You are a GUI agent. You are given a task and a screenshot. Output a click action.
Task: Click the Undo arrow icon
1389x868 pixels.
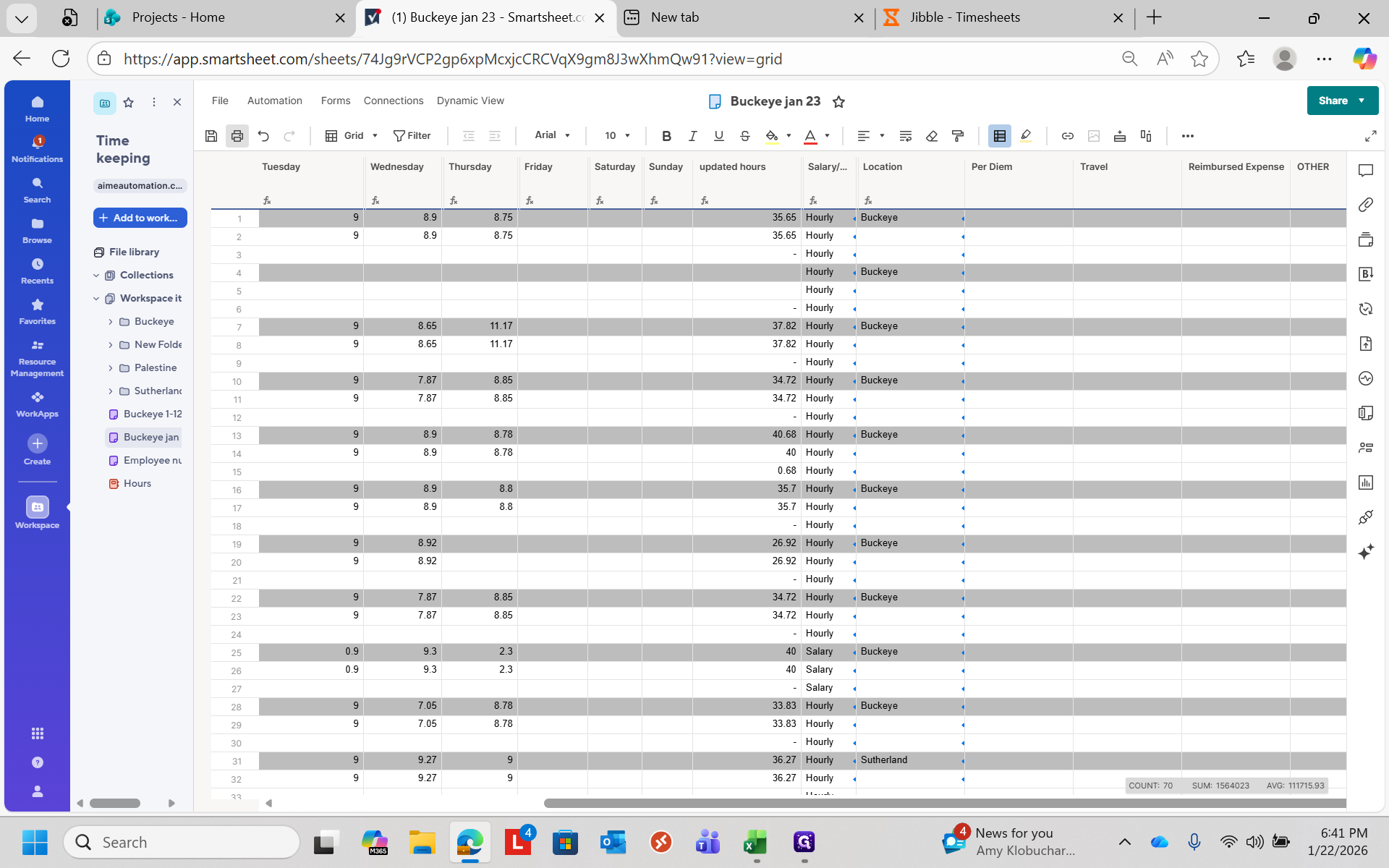pyautogui.click(x=263, y=136)
